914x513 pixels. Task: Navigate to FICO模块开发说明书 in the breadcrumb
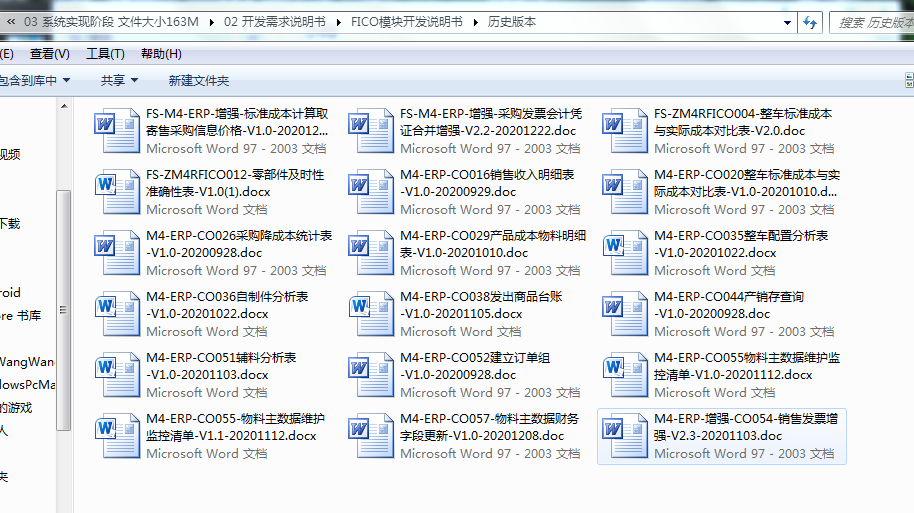click(407, 22)
